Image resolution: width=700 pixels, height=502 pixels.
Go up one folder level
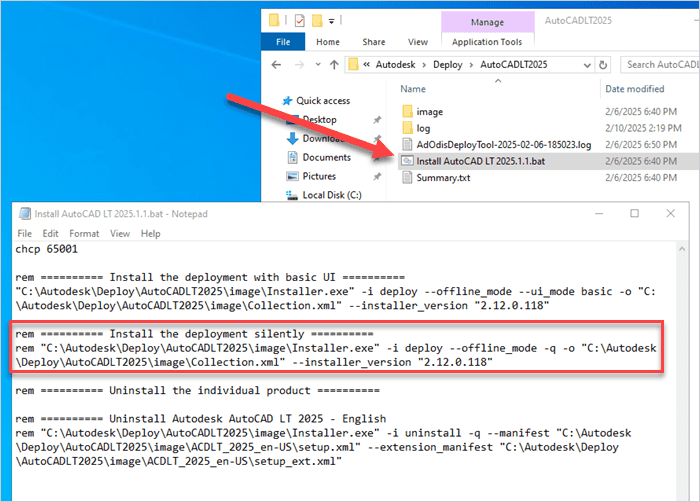(x=334, y=65)
